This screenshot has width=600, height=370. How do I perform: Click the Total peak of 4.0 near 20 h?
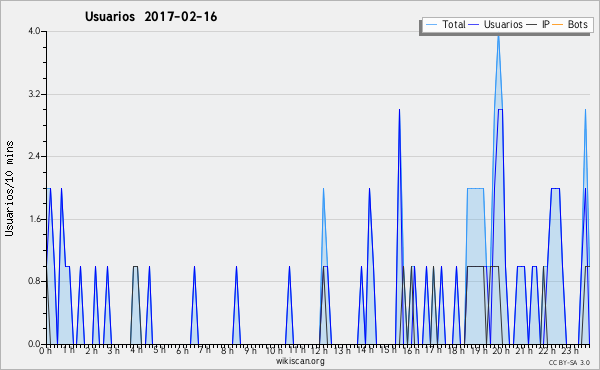point(498,36)
